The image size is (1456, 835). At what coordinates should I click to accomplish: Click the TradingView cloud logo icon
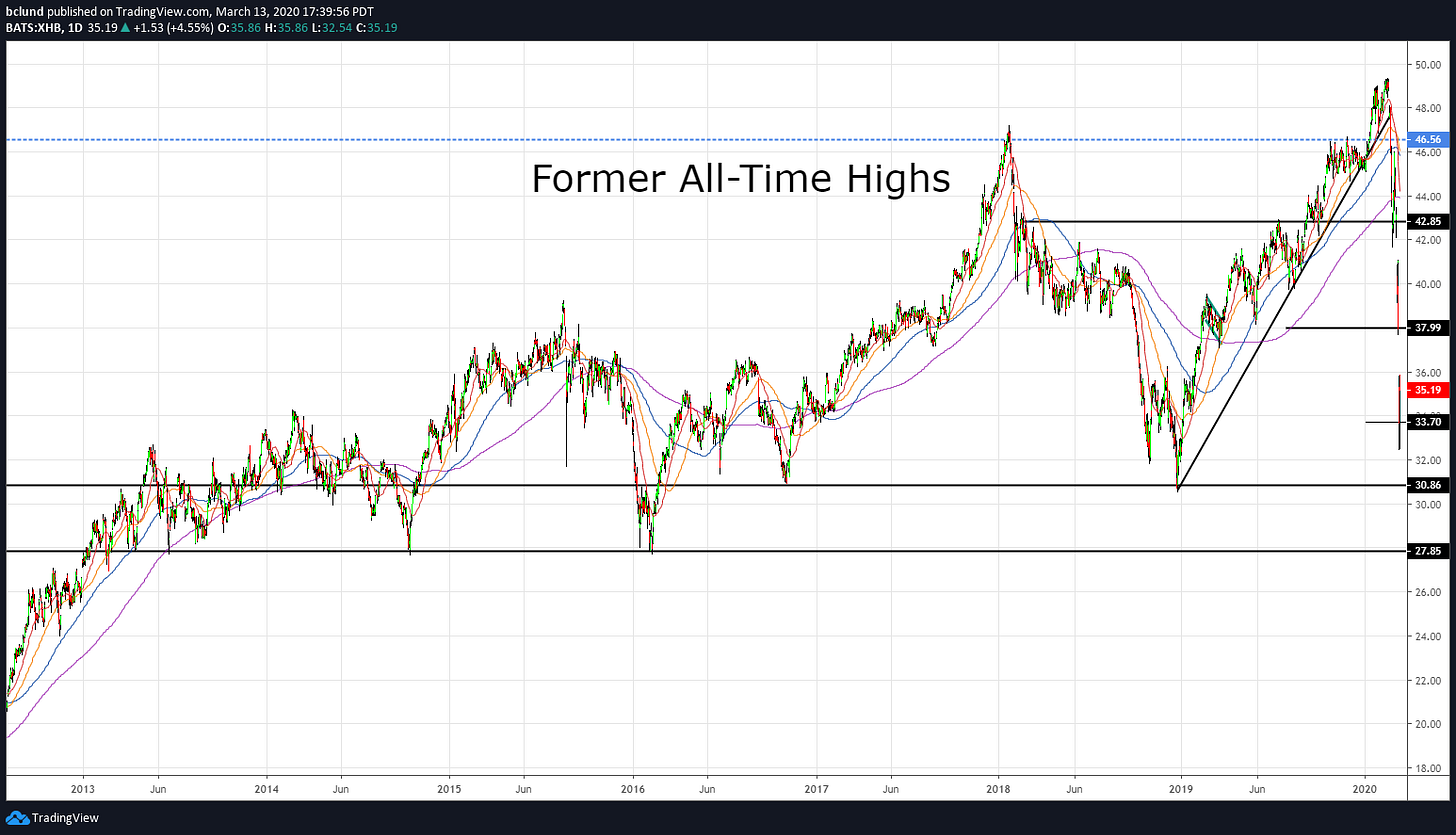(x=17, y=818)
